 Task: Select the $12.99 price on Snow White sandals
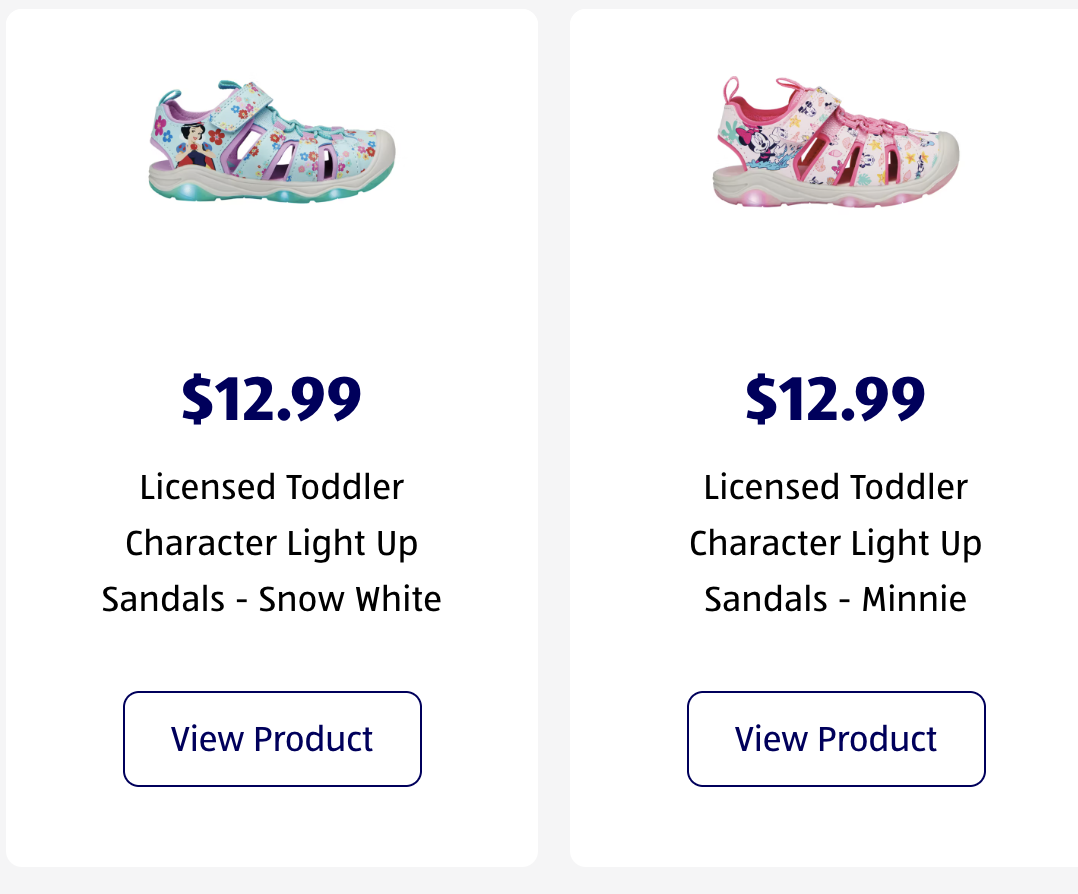[x=271, y=398]
